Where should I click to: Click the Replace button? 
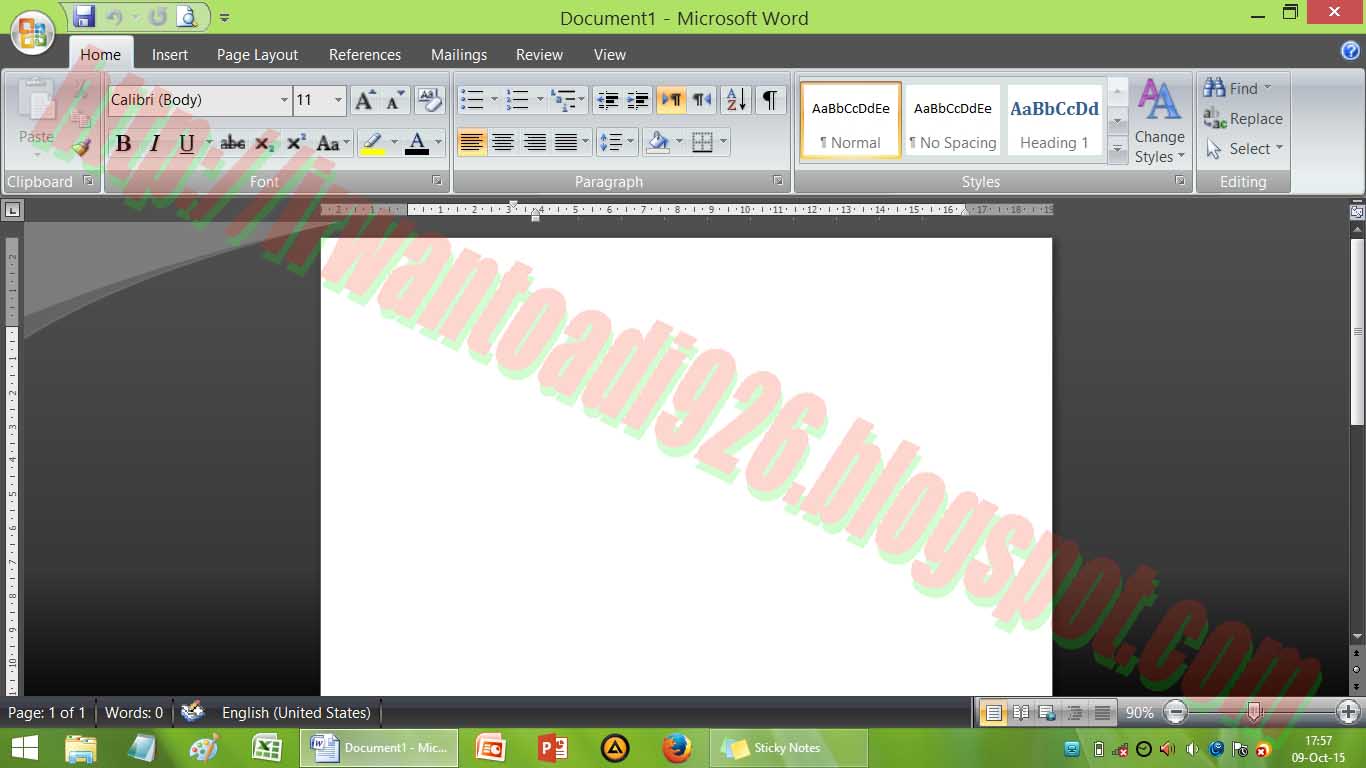(1243, 118)
